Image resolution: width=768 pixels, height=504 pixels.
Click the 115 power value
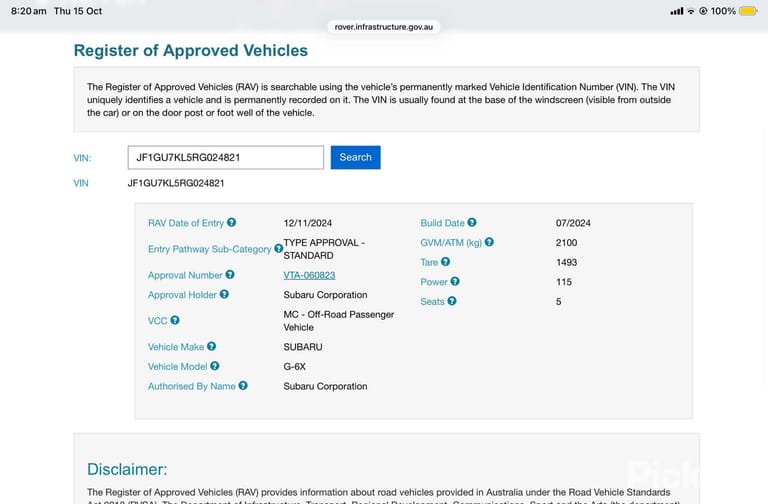coord(564,282)
